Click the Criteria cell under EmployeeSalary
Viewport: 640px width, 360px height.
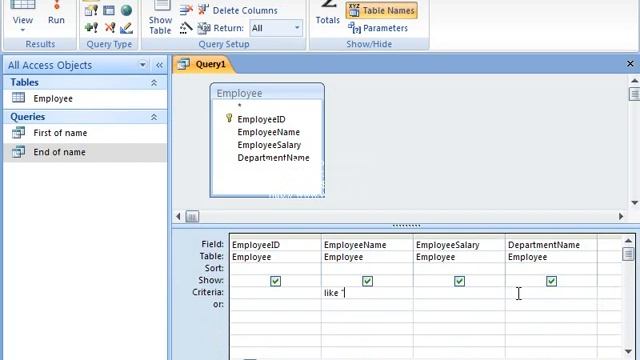coord(459,293)
